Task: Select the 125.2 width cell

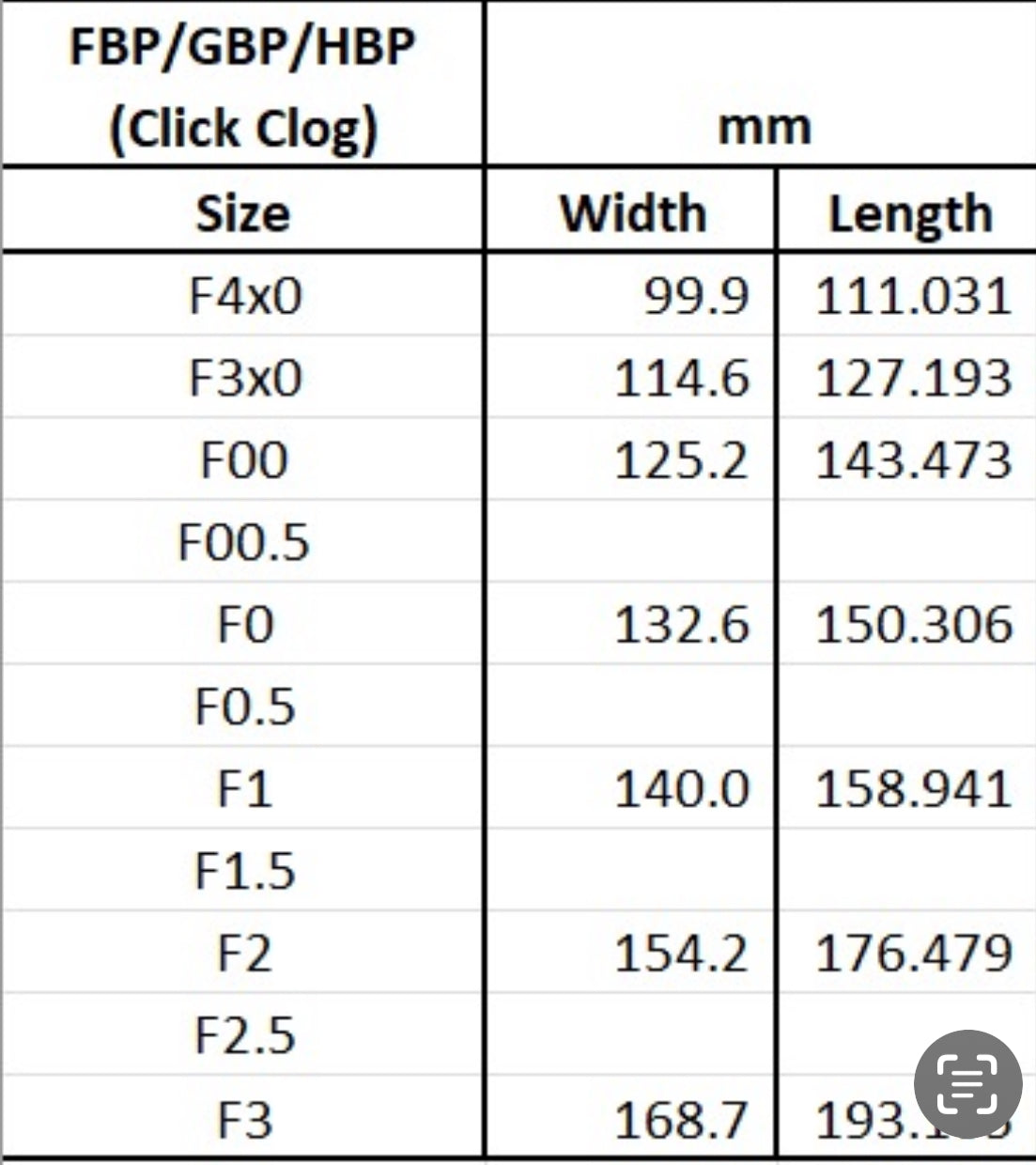Action: pyautogui.click(x=631, y=459)
